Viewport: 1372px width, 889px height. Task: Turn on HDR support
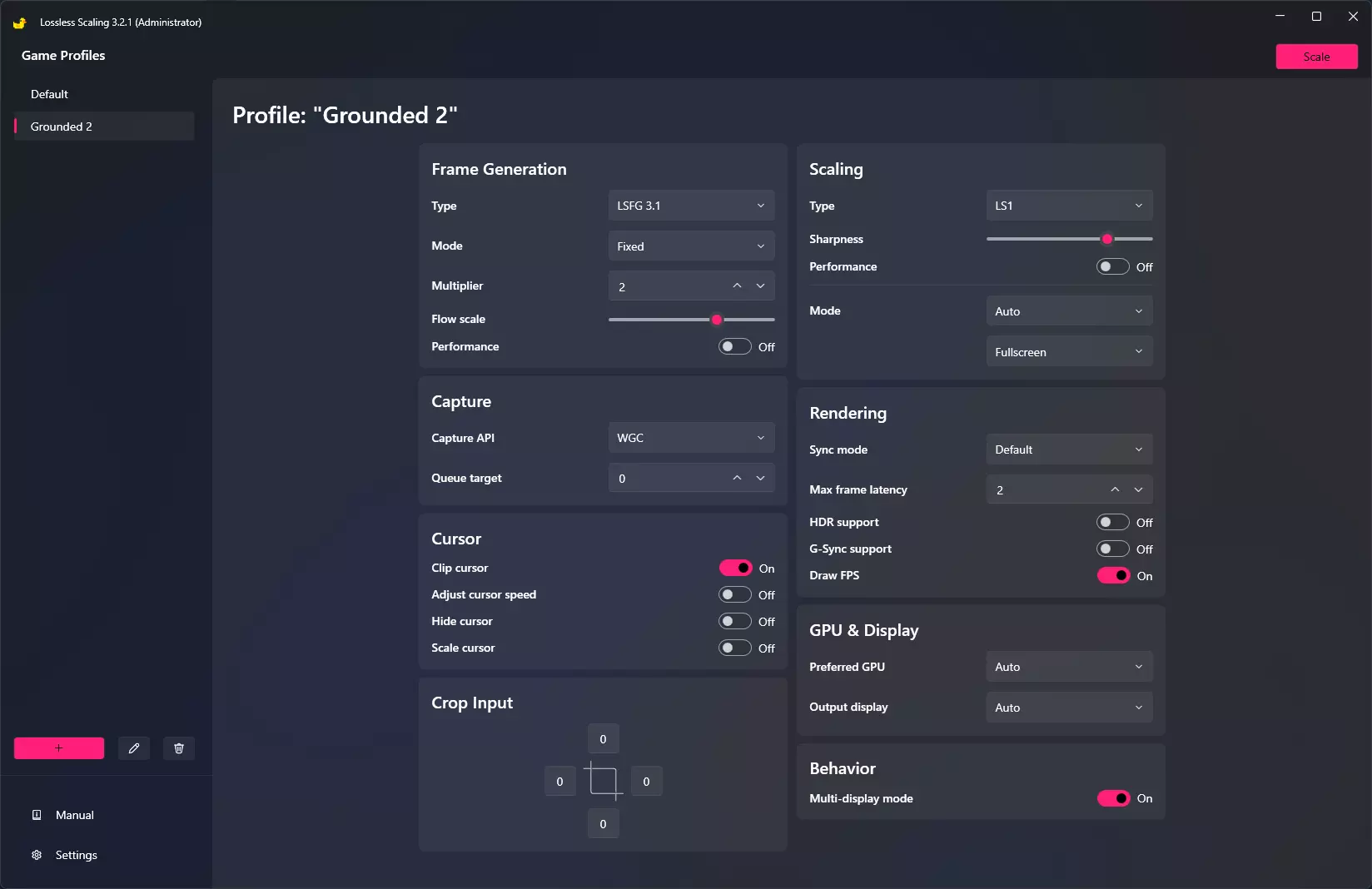pyautogui.click(x=1113, y=522)
